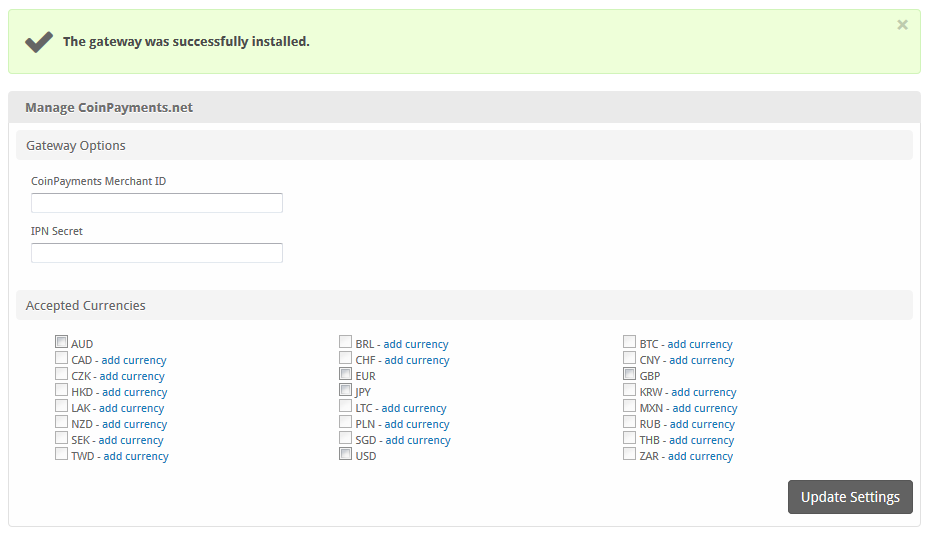The image size is (930, 534).
Task: Toggle the USD currency checkbox
Action: point(346,454)
